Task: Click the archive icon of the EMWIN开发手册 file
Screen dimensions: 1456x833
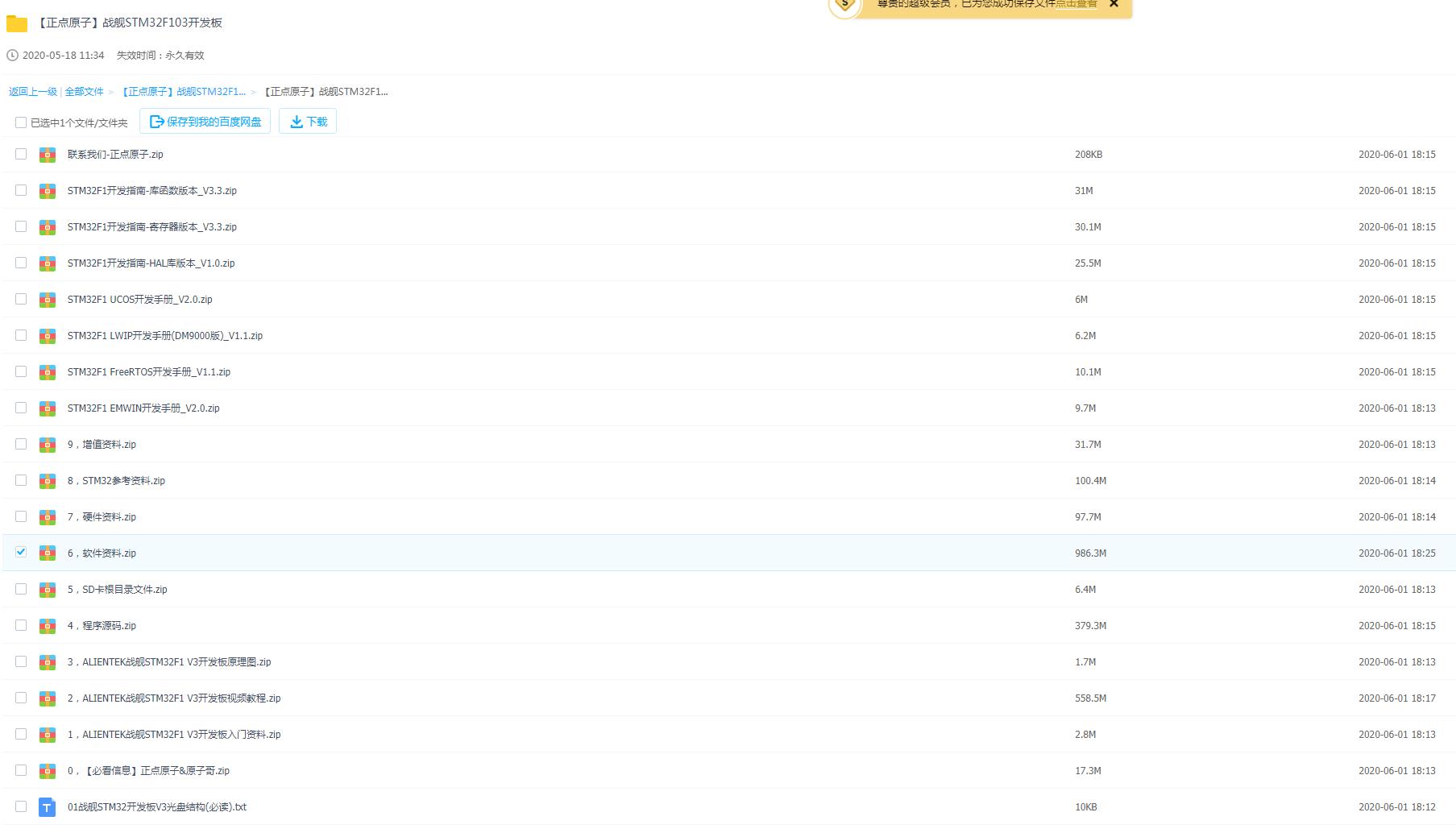Action: click(48, 408)
